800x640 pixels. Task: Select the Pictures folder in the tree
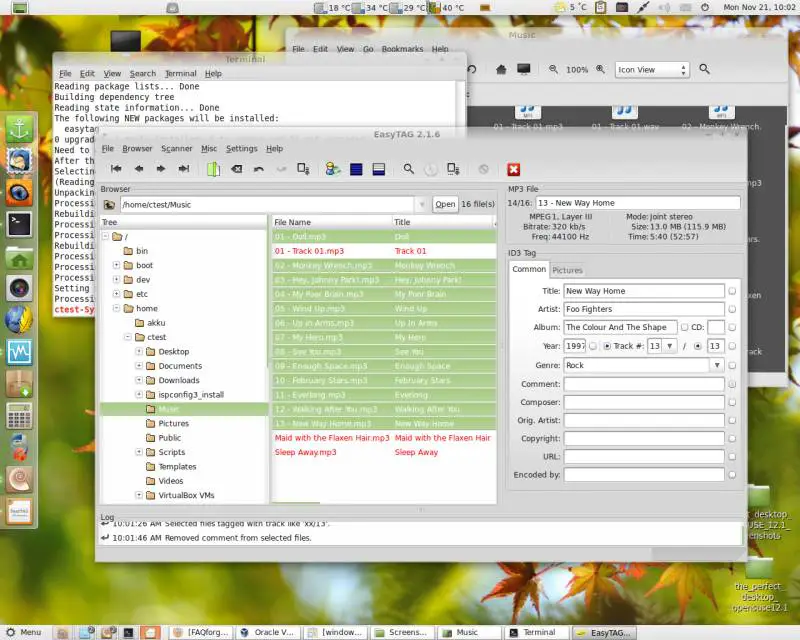[x=173, y=423]
